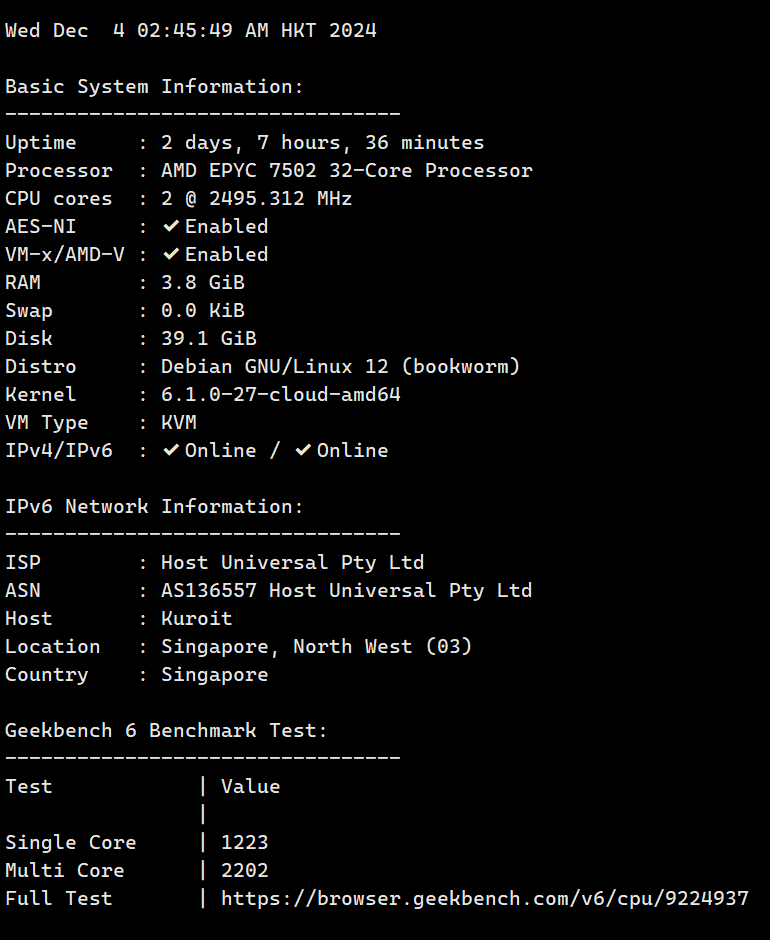Click the 39.1 GiB disk value
The image size is (770, 940).
[208, 338]
